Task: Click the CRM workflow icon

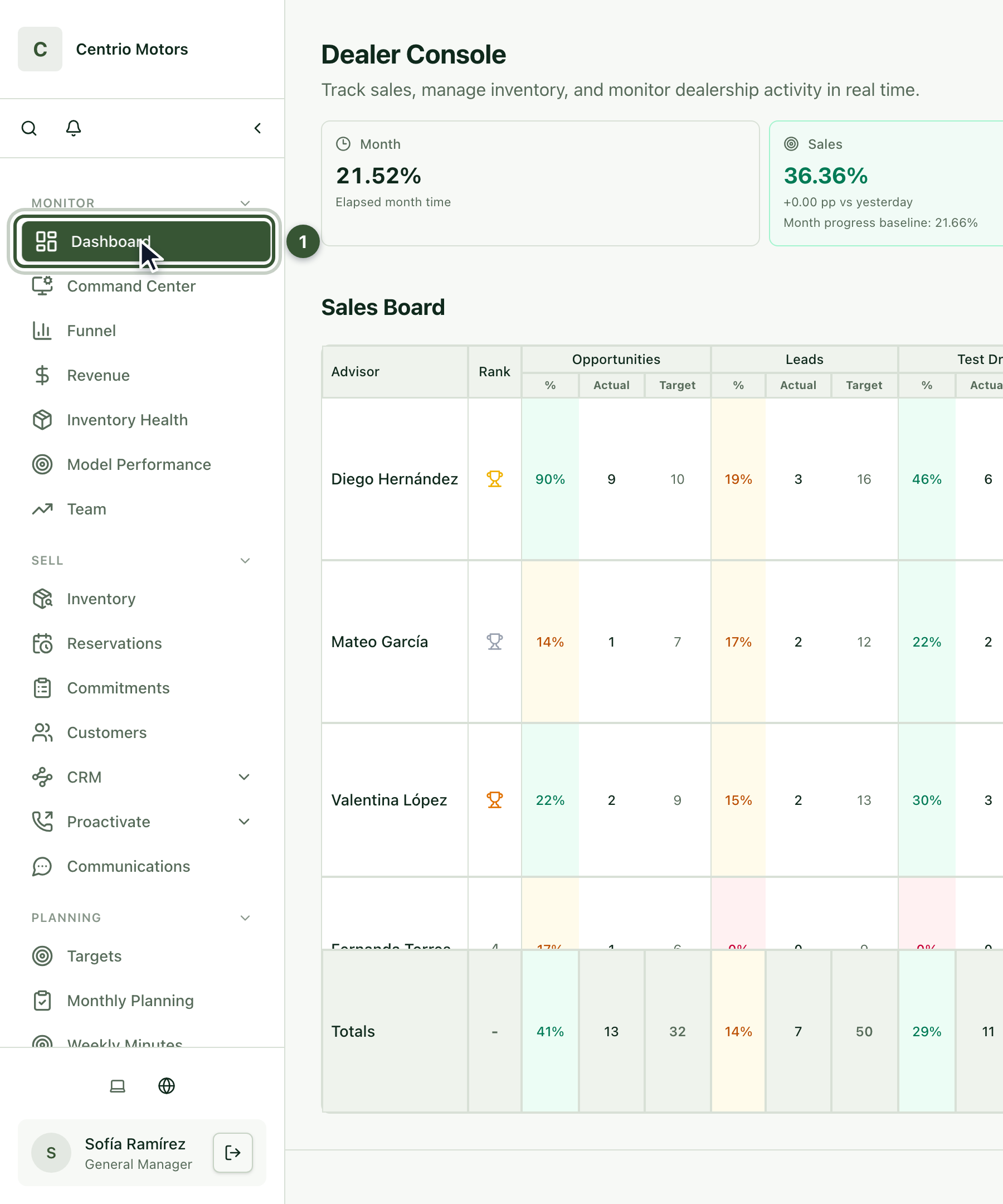Action: 42,777
